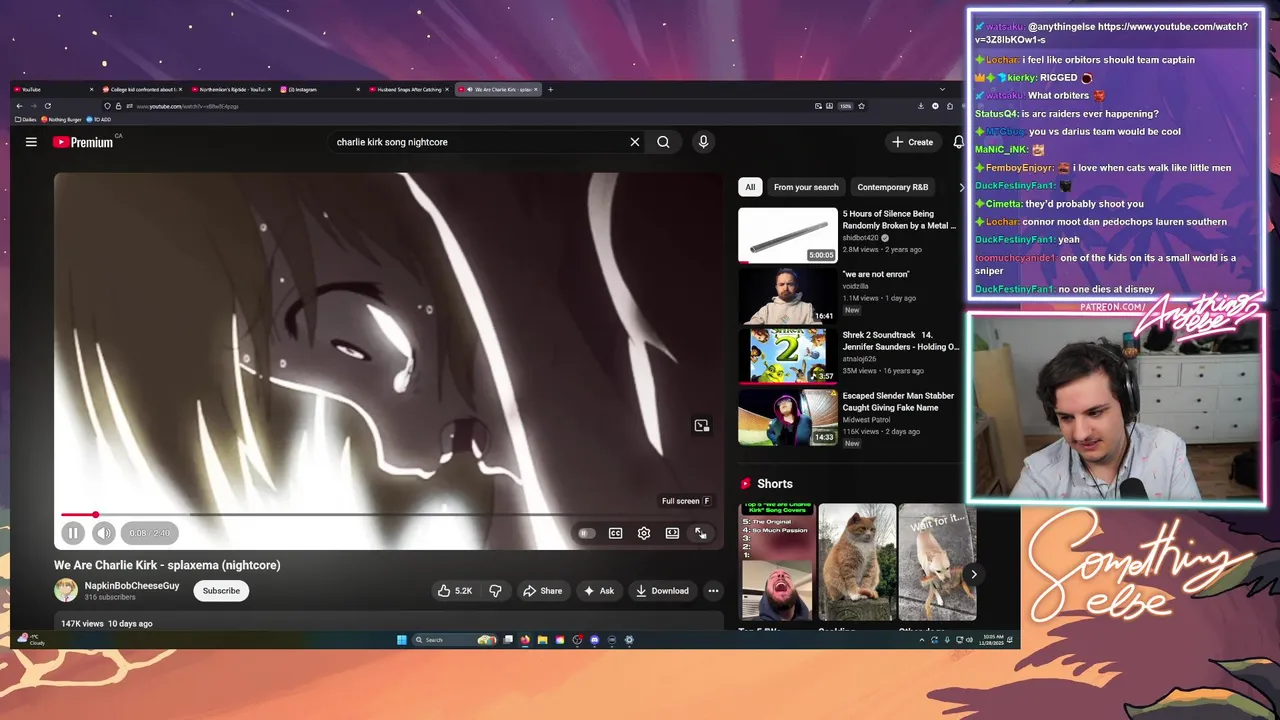Click the Ask button
Viewport: 1280px width, 720px height.
599,591
